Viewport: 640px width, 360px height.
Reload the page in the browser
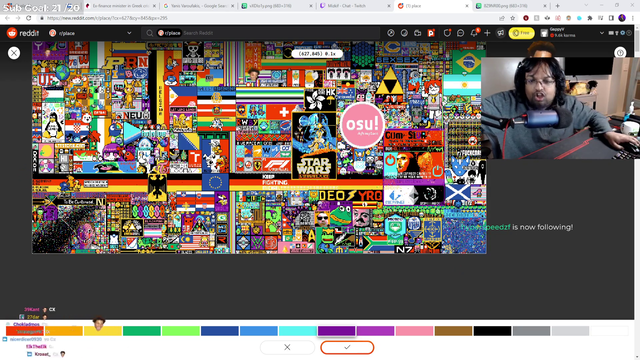[29, 18]
